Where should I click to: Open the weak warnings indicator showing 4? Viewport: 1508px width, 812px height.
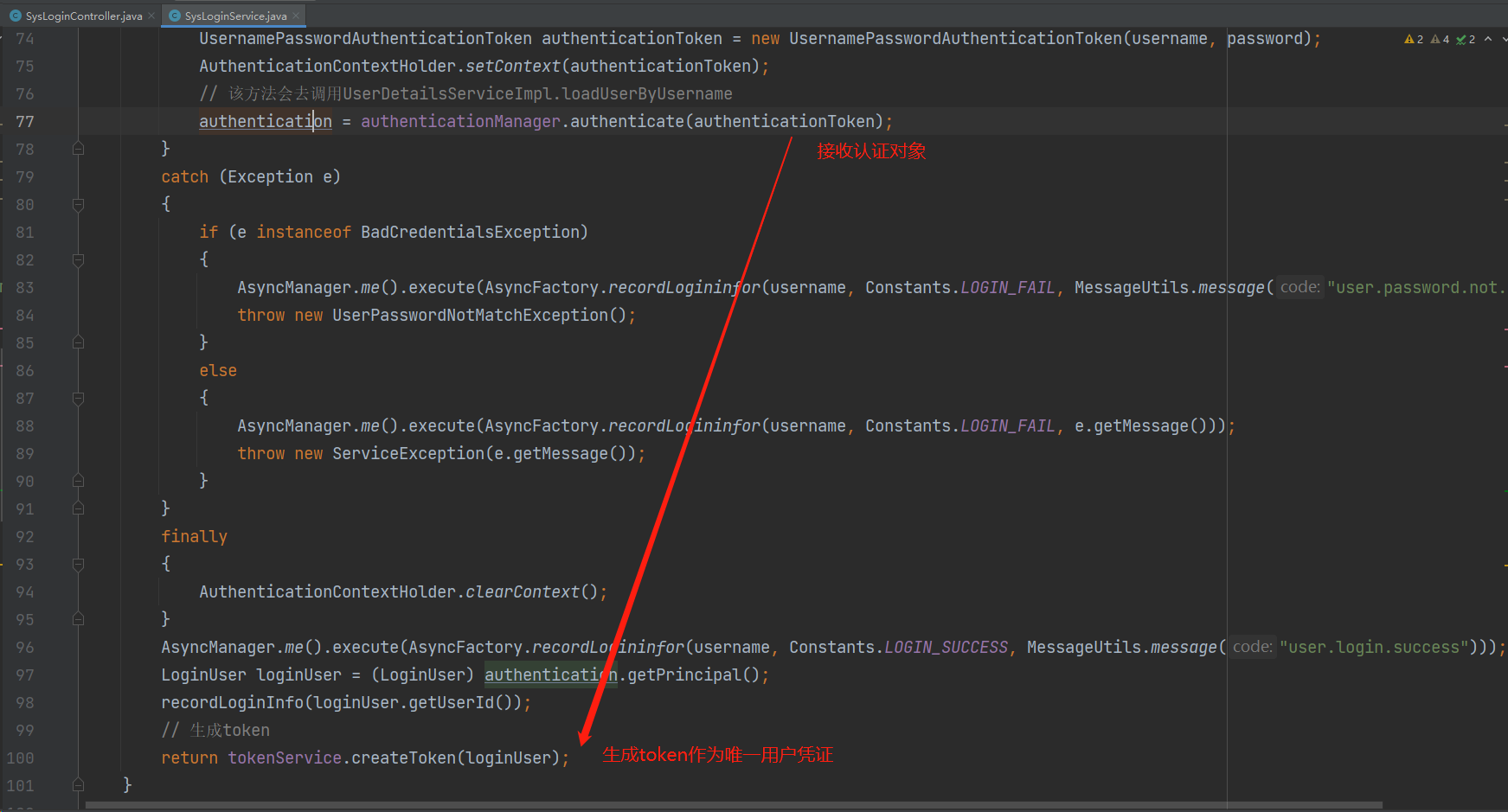click(1440, 39)
